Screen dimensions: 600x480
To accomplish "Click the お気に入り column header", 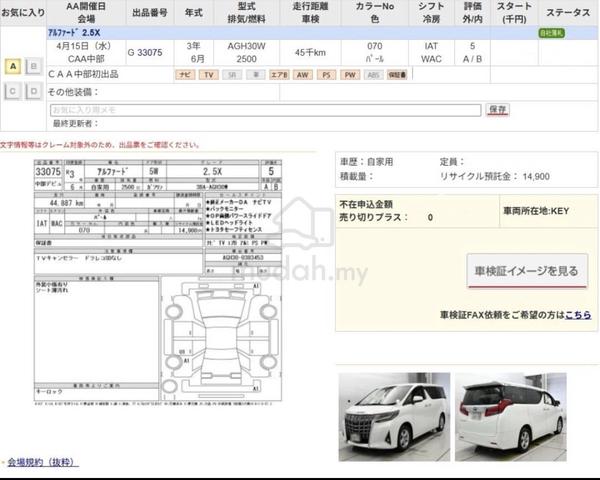I will click(x=23, y=13).
